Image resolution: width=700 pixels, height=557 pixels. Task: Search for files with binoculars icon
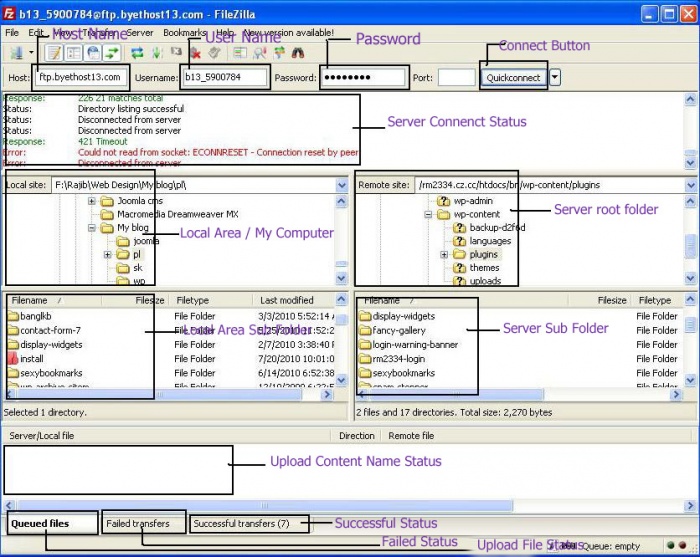pyautogui.click(x=298, y=53)
